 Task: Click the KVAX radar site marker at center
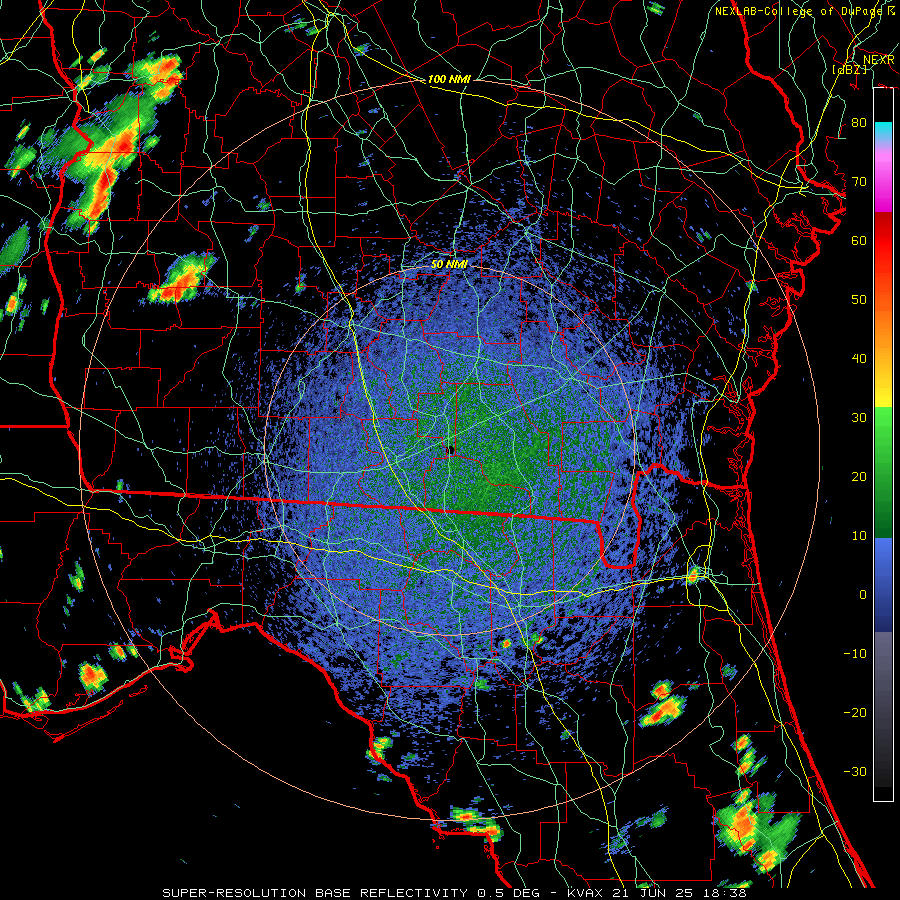click(451, 449)
